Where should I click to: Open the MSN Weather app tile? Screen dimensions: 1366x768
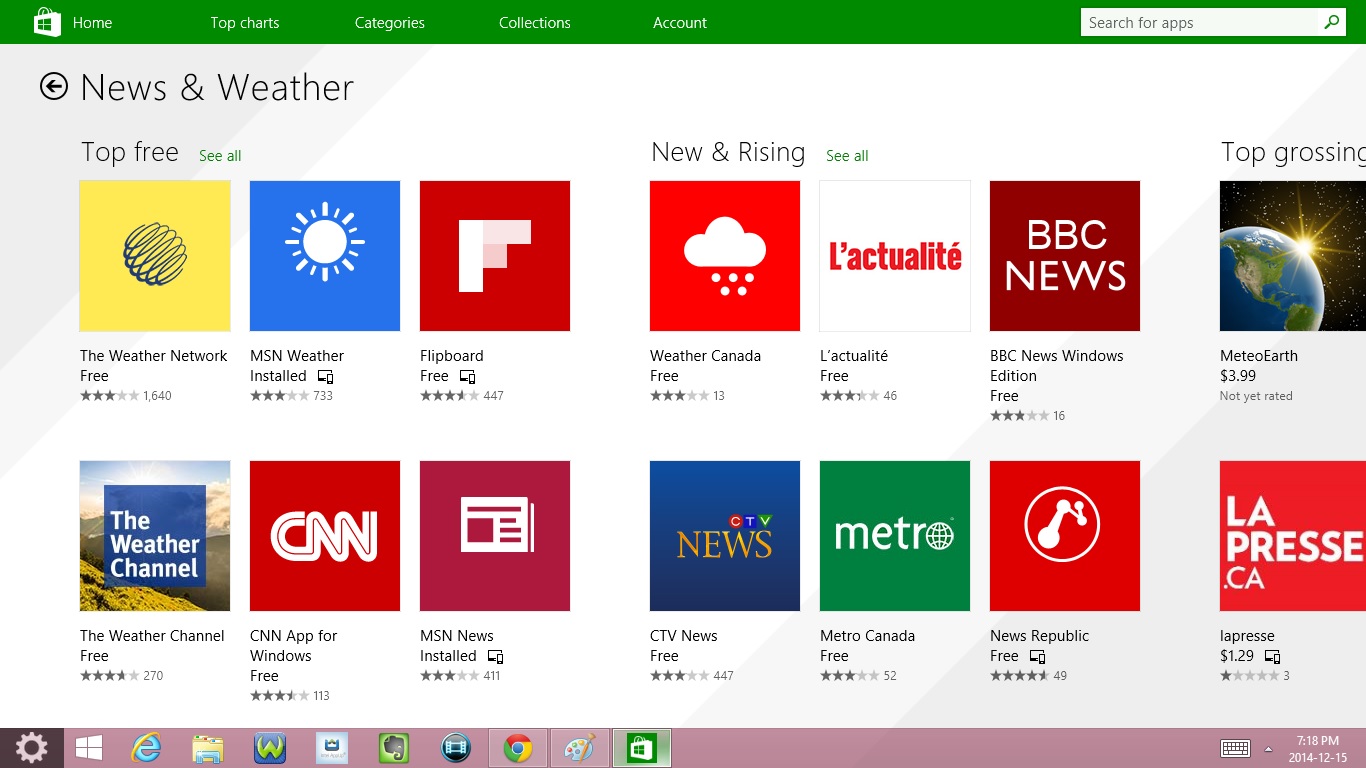tap(325, 256)
